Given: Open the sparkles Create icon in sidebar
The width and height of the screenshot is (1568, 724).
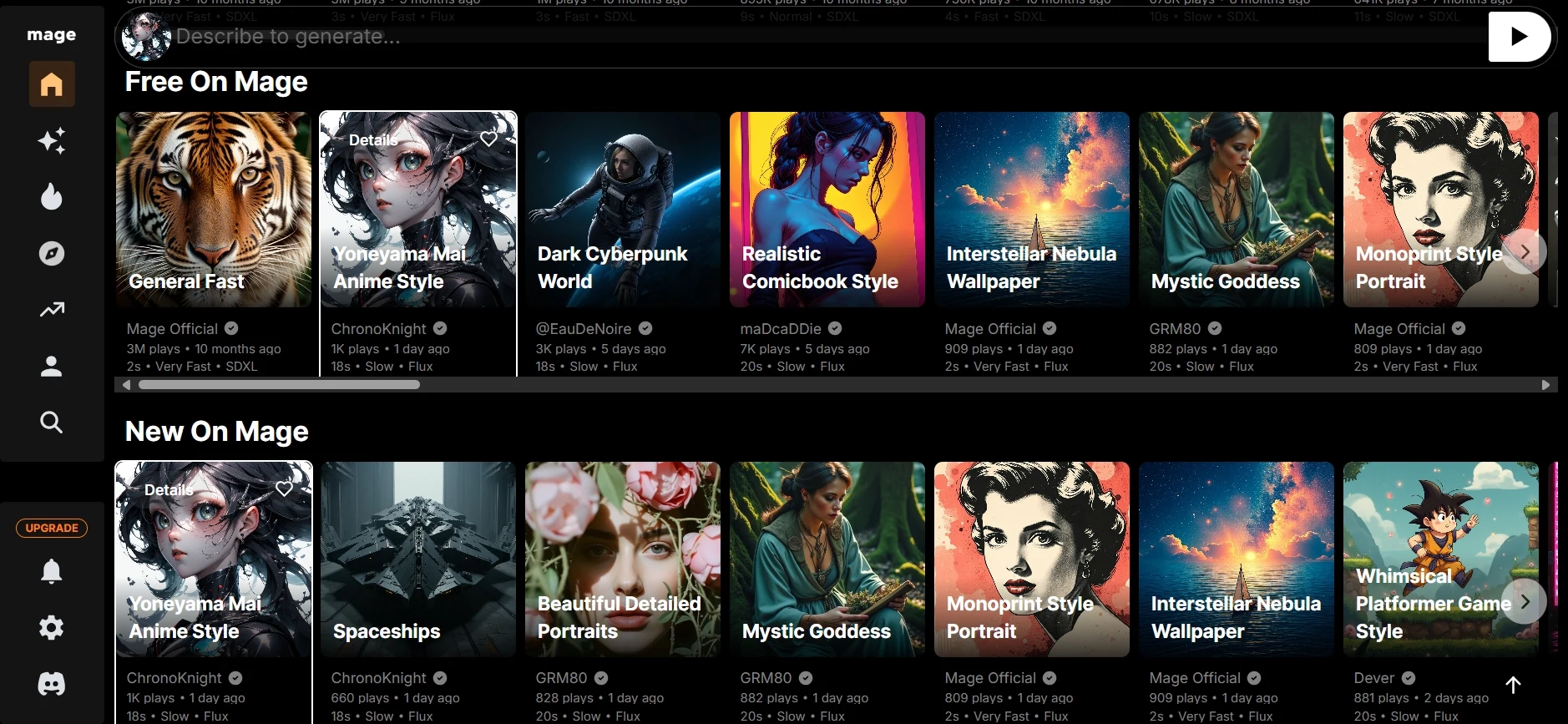Looking at the screenshot, I should click(x=52, y=140).
